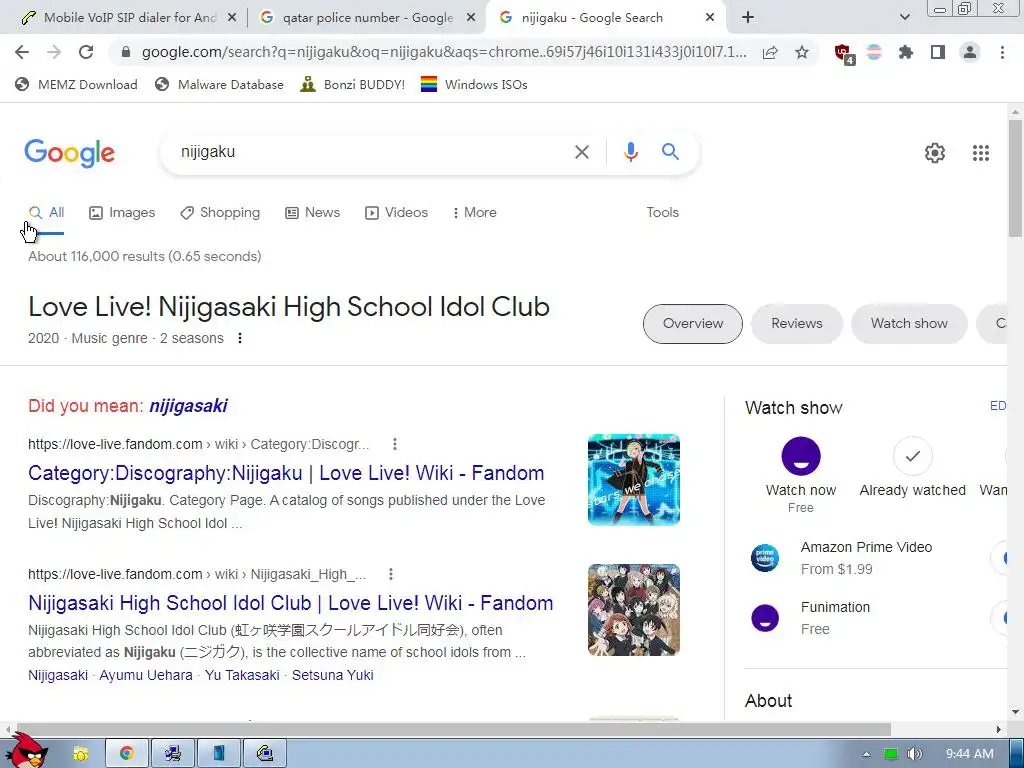This screenshot has width=1024, height=768.
Task: Open a new tab with the plus button
Action: tap(748, 18)
